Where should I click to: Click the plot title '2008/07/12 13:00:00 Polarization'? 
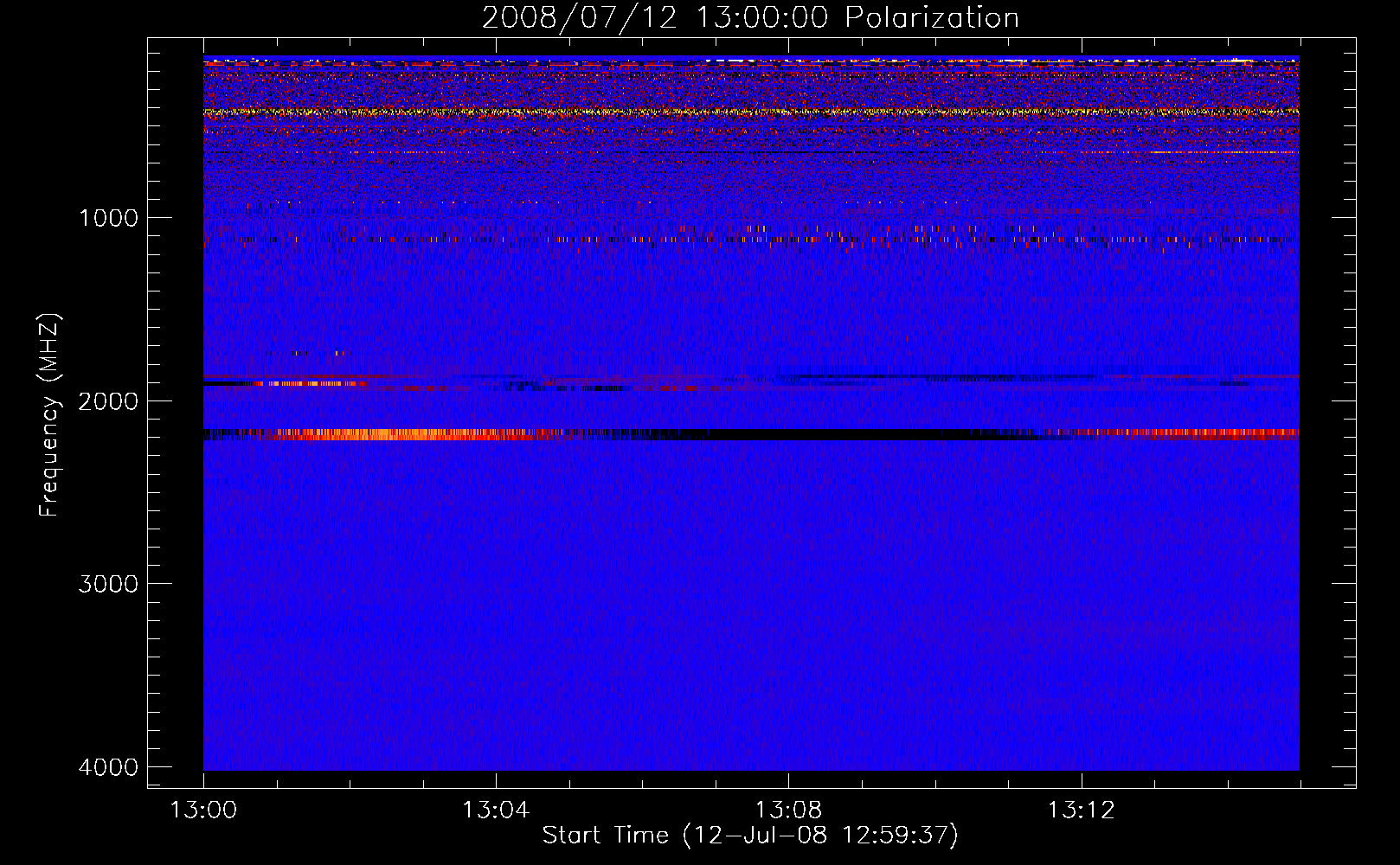point(750,18)
